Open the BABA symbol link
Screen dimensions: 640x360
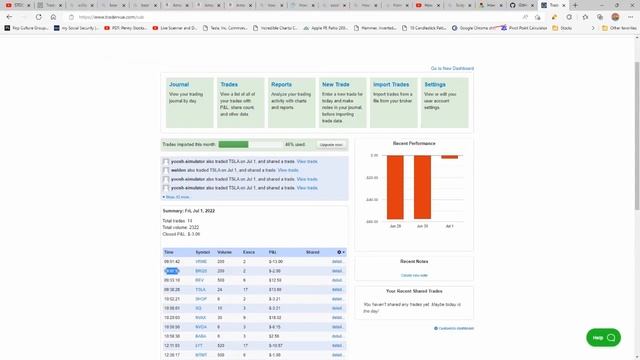coord(200,336)
